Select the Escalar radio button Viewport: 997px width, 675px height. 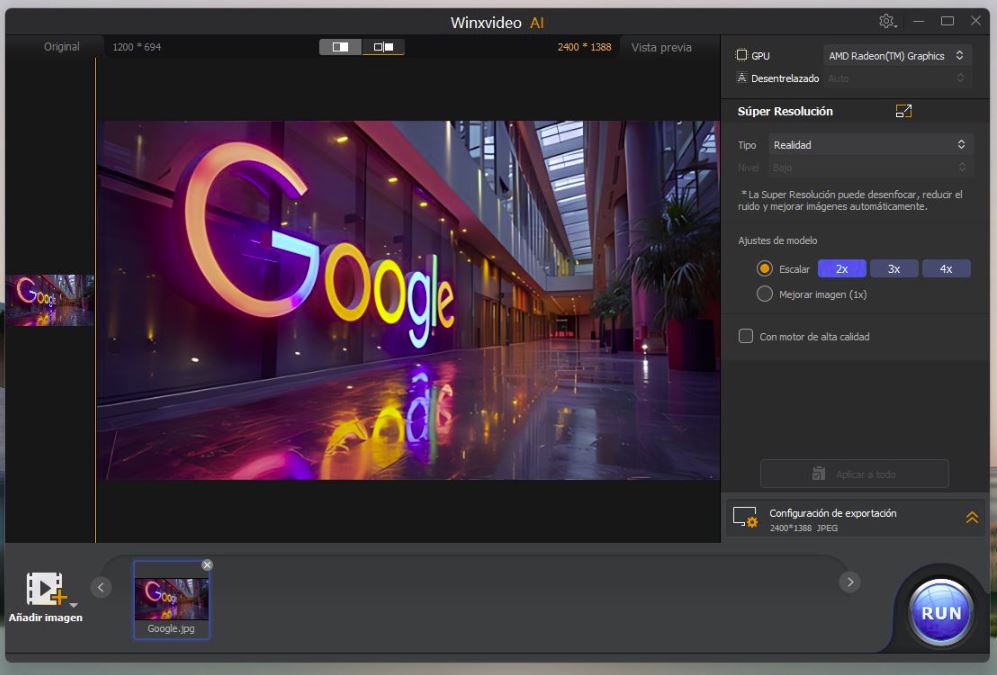point(764,269)
